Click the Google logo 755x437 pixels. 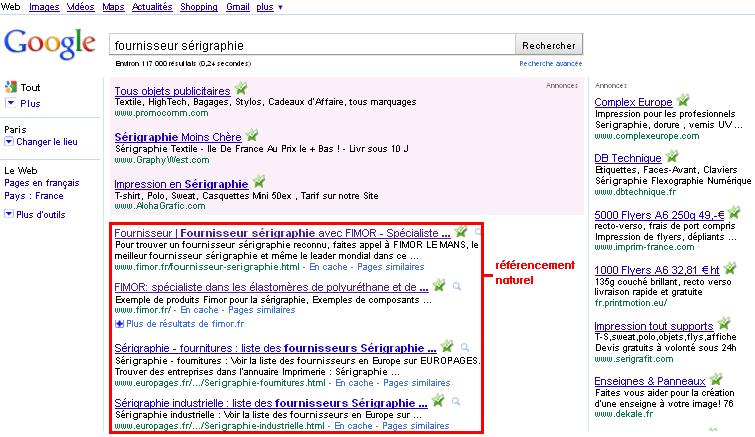[x=50, y=44]
